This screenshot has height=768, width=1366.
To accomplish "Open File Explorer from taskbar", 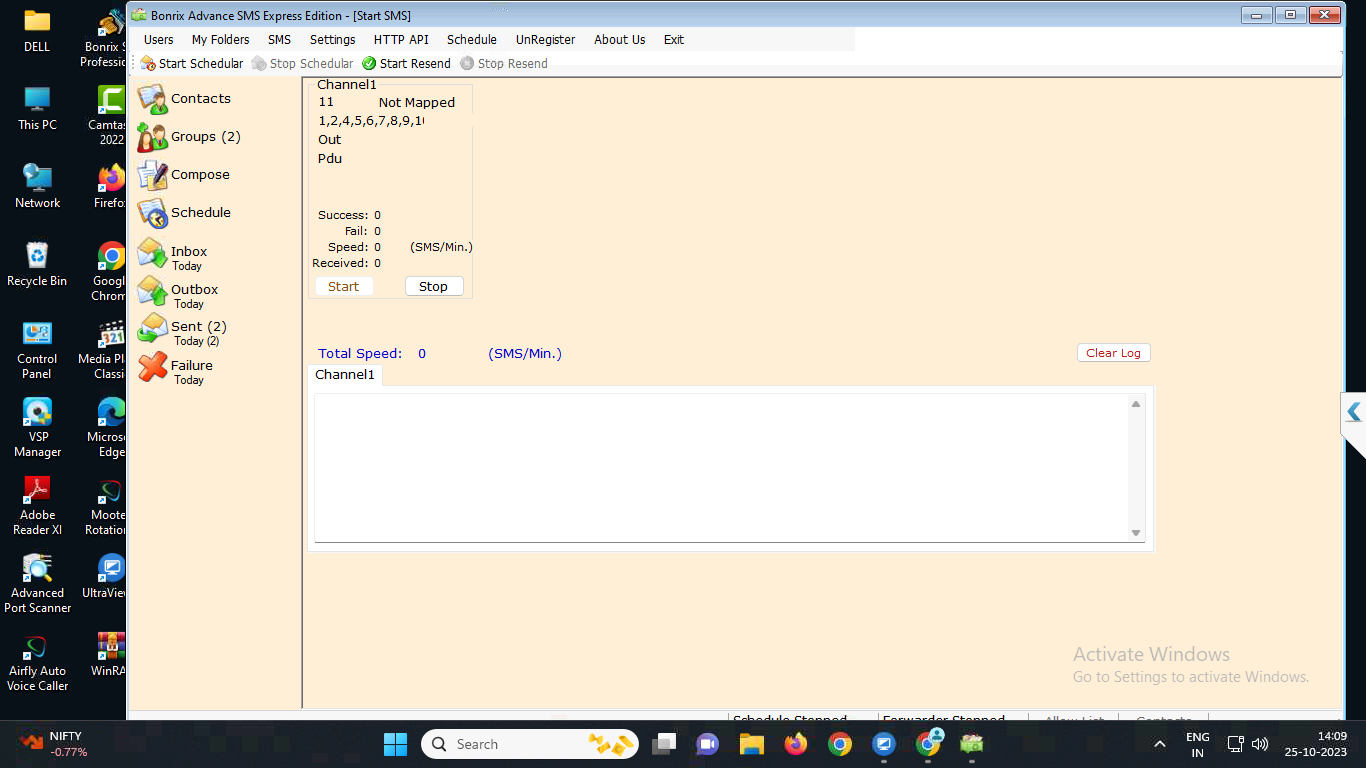I will tap(752, 744).
